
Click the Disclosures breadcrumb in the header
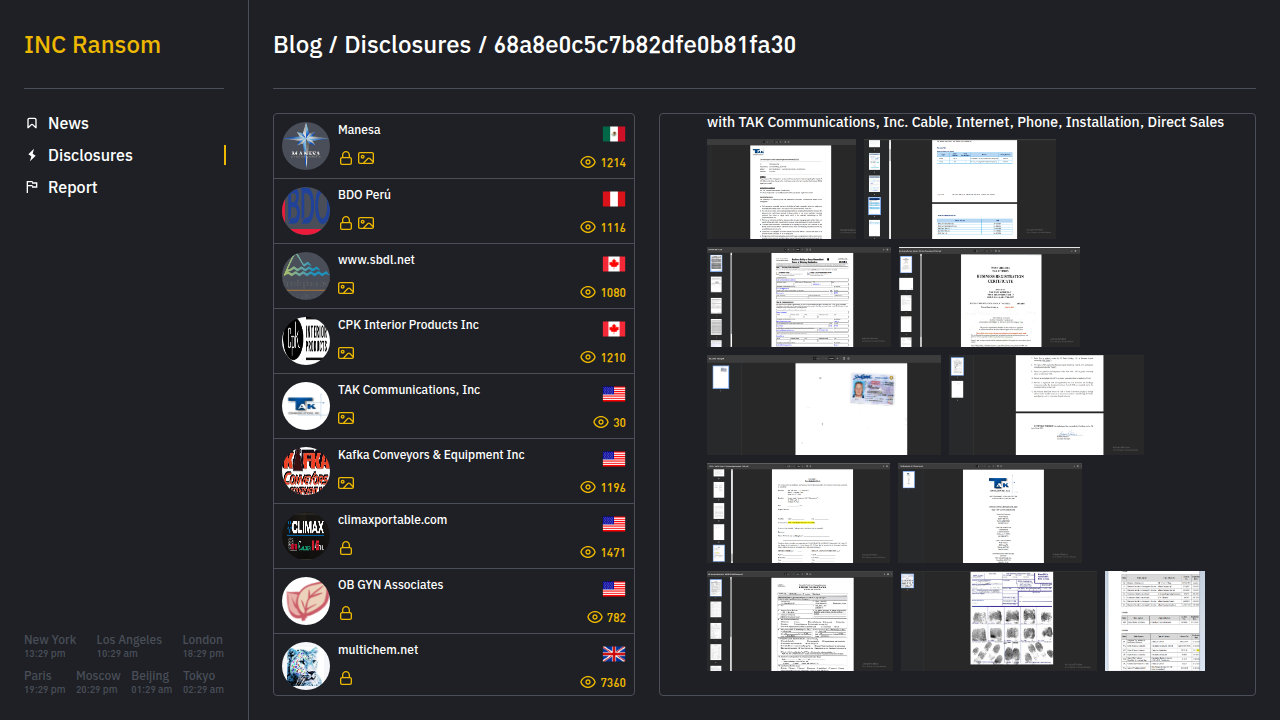click(x=407, y=45)
